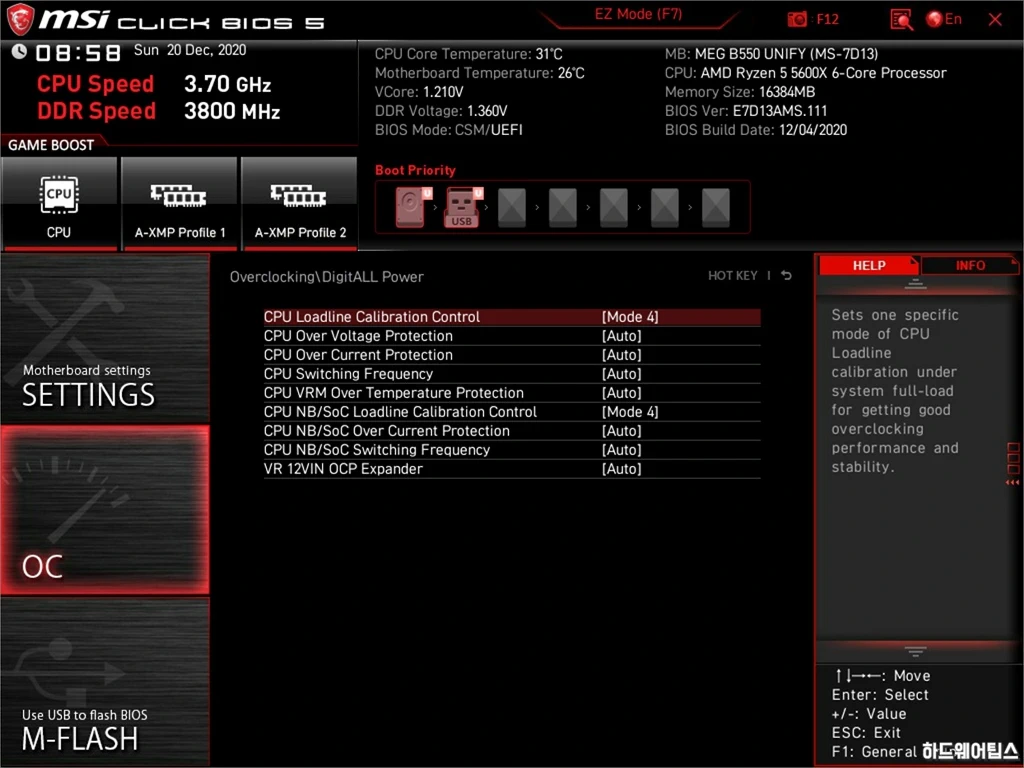Select CPU VRM Over Temperature Protection row
Screen dimensions: 1024x768
(x=512, y=392)
